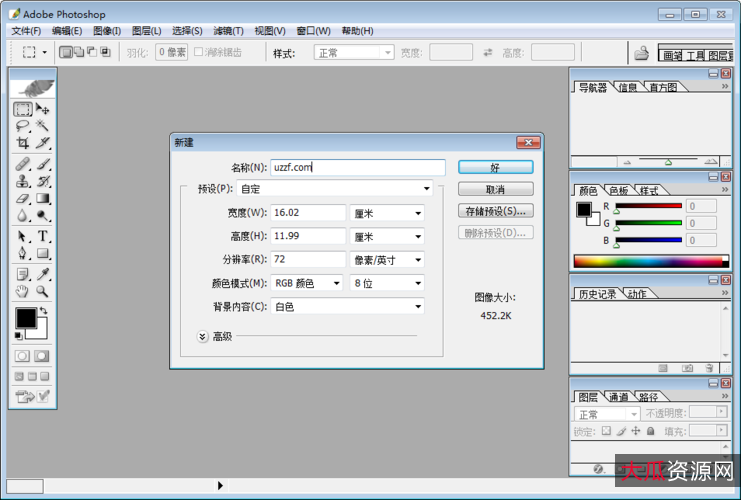Choose the Lasso tool
741x500 pixels.
(23, 126)
